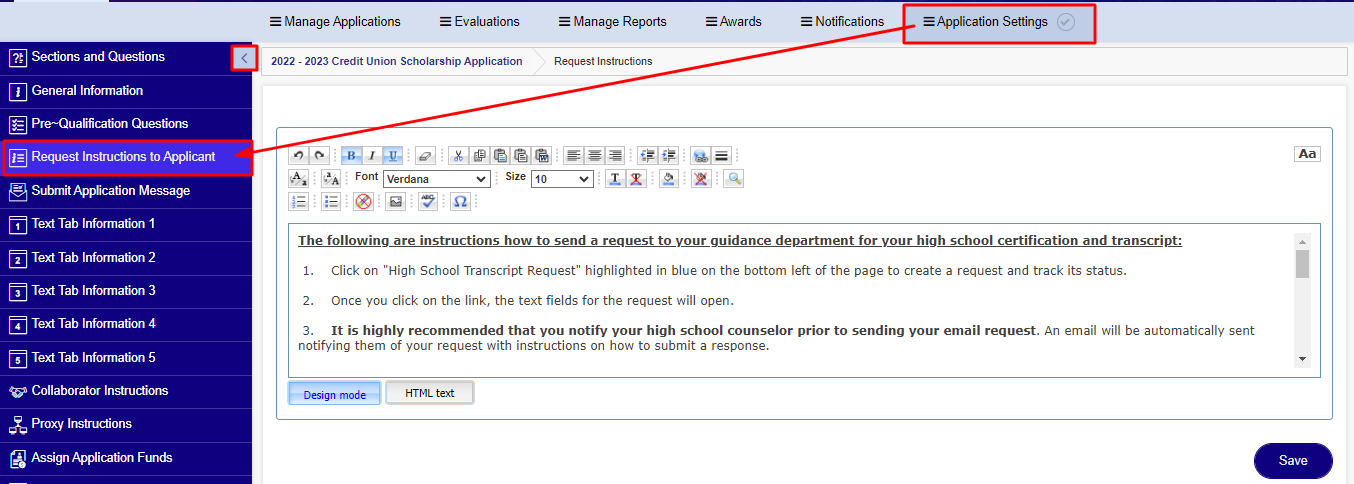Open the find magnifier tool
Viewport: 1354px width, 484px height.
click(734, 179)
